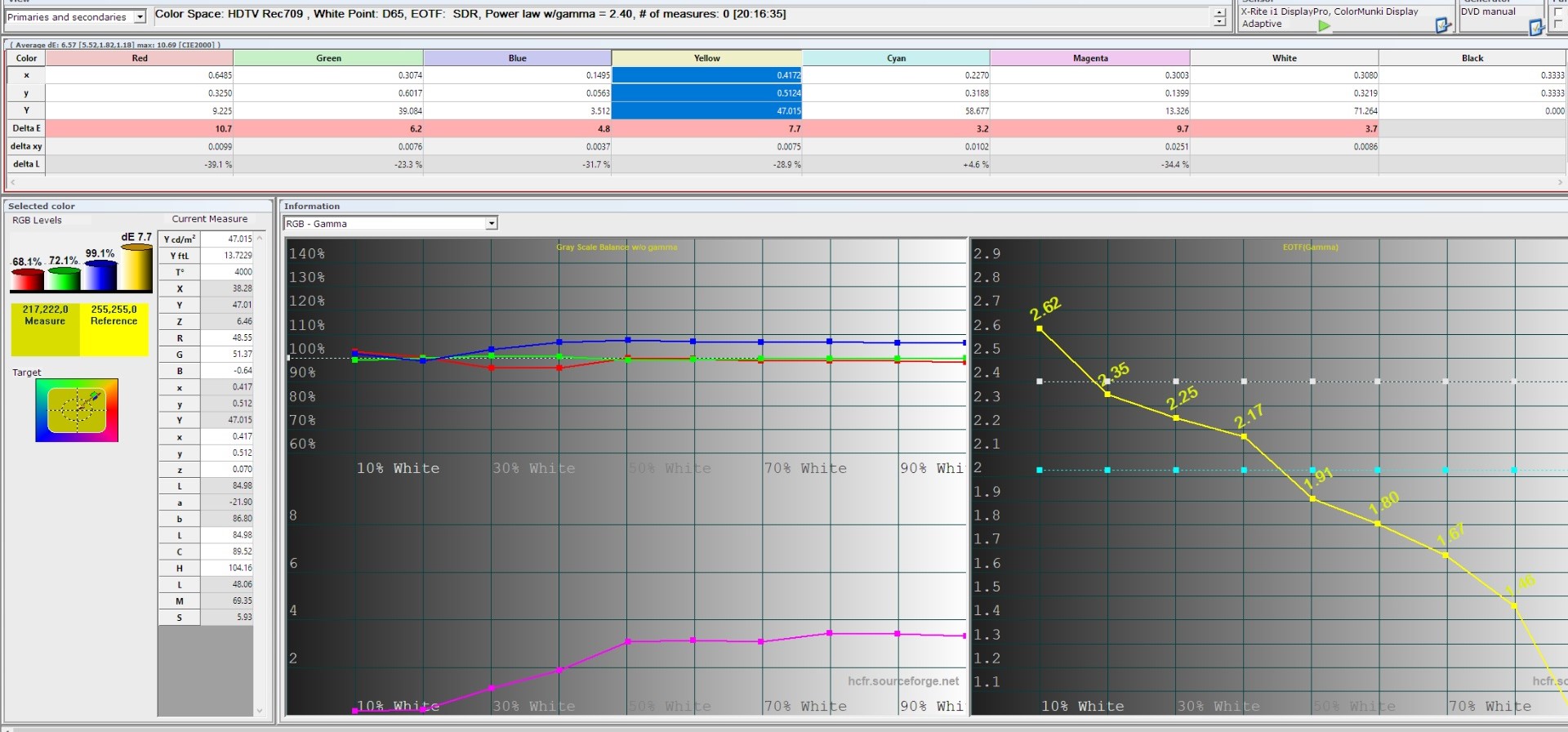The width and height of the screenshot is (1568, 732).
Task: Click the T° value 4000
Action: point(227,272)
